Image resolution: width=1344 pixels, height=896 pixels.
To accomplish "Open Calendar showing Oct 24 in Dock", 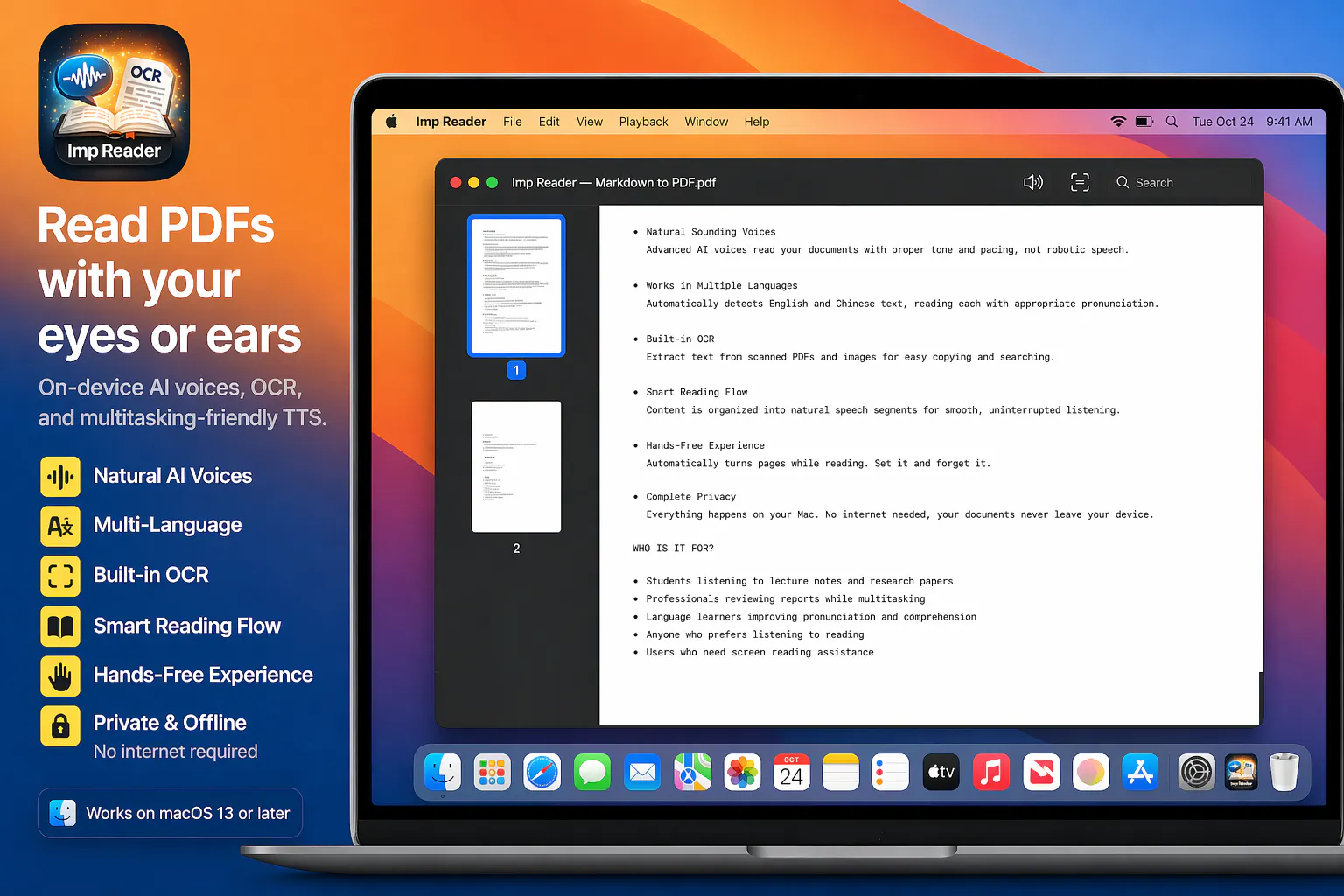I will point(792,772).
